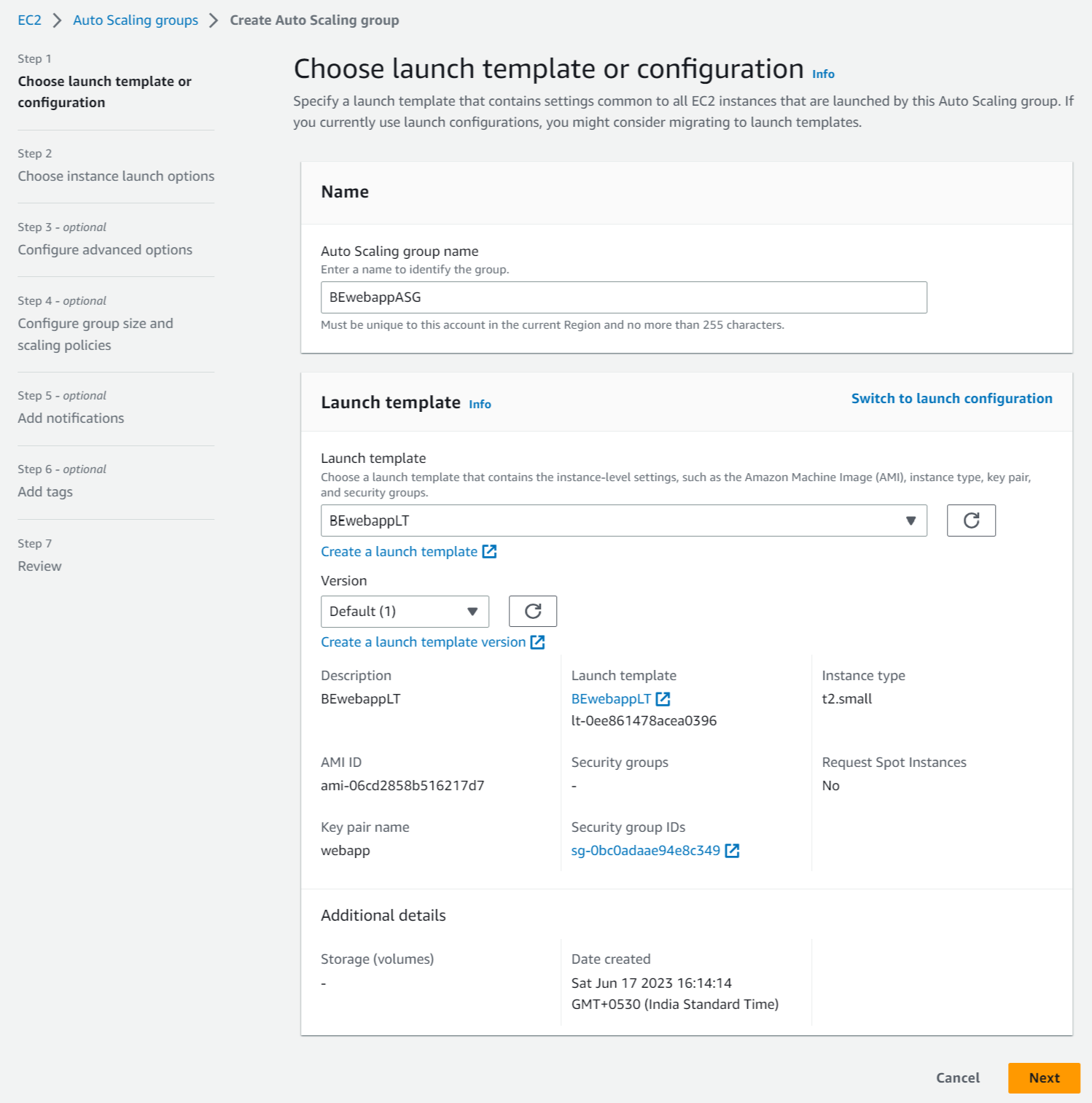Viewport: 1092px width, 1103px height.
Task: Expand launch template selector arrow
Action: 910,521
